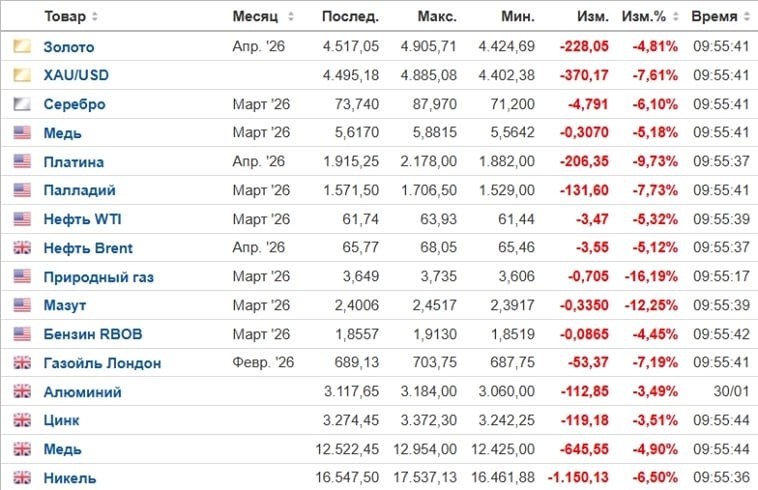758x490 pixels.
Task: Click the icon next to XAU/USD
Action: [x=22, y=75]
